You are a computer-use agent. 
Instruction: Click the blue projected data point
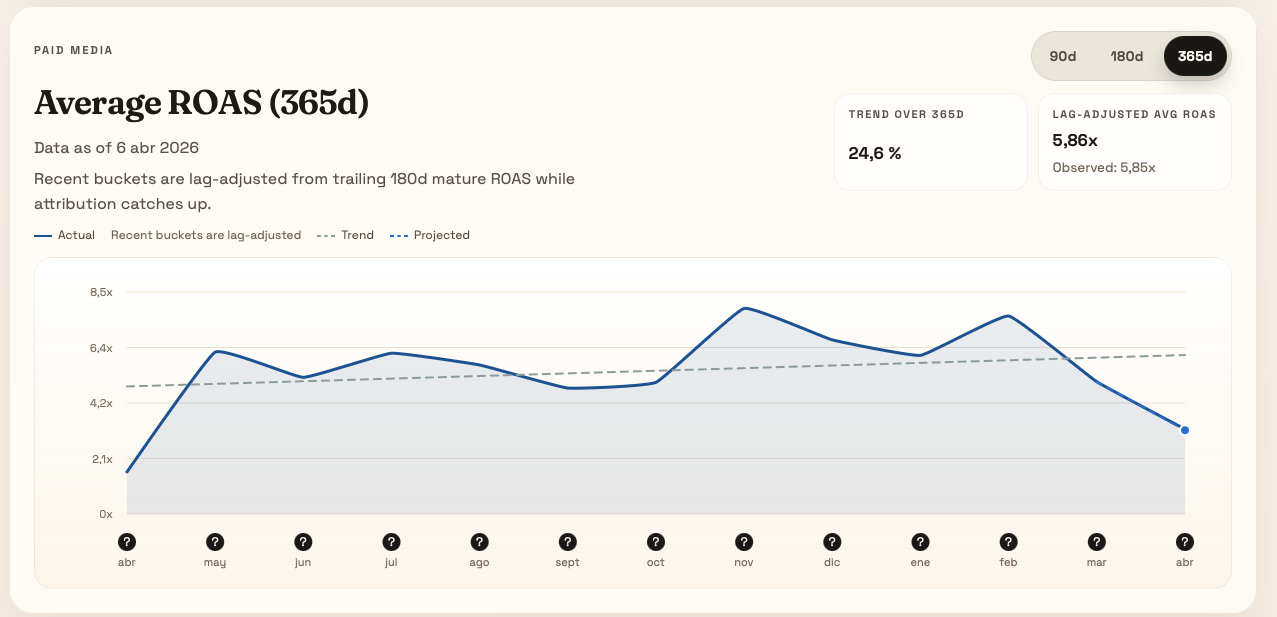pyautogui.click(x=1184, y=430)
